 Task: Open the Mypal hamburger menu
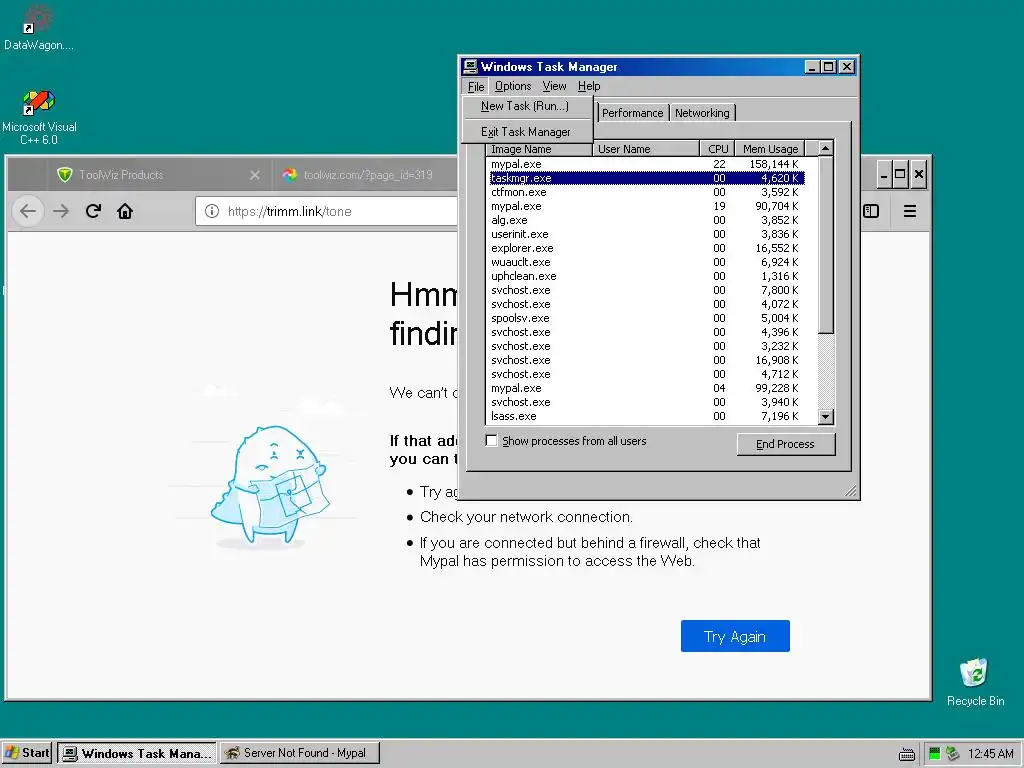coord(910,211)
